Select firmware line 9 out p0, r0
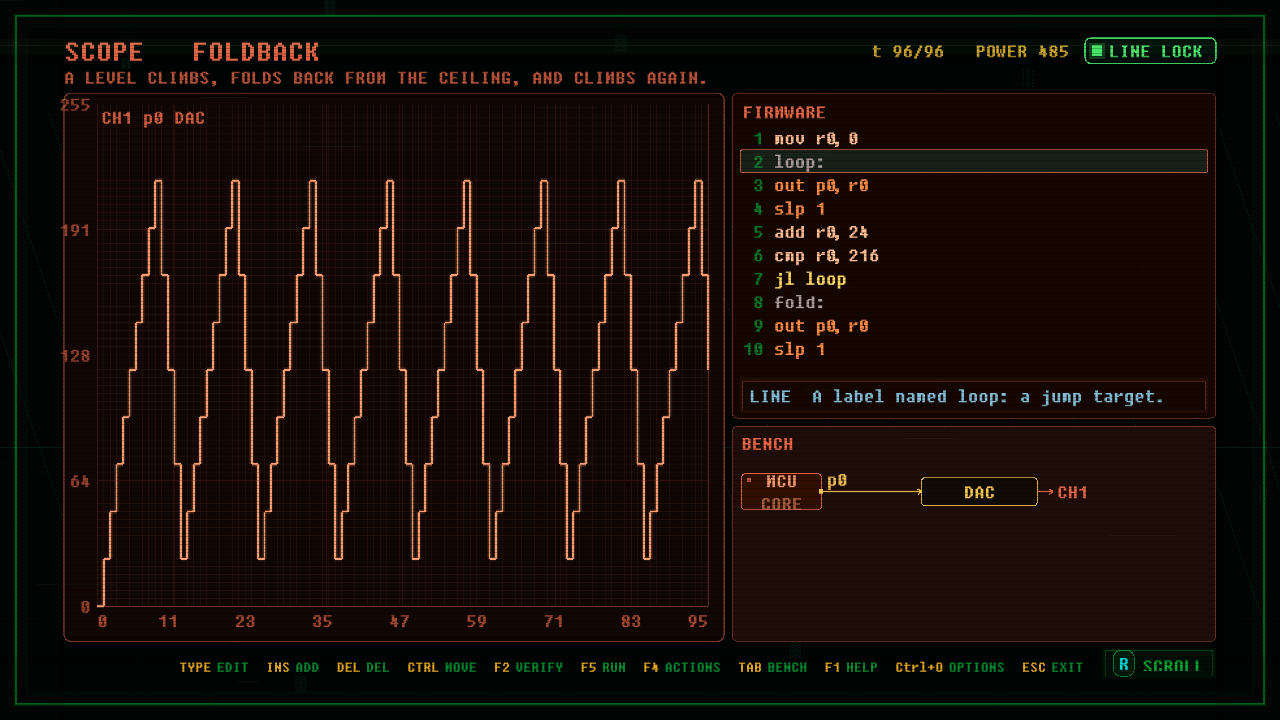The image size is (1280, 720). [x=974, y=326]
